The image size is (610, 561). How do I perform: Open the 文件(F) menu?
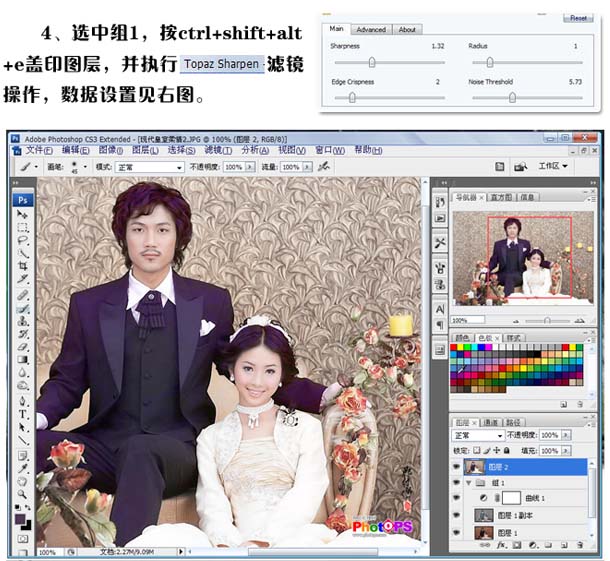point(39,150)
